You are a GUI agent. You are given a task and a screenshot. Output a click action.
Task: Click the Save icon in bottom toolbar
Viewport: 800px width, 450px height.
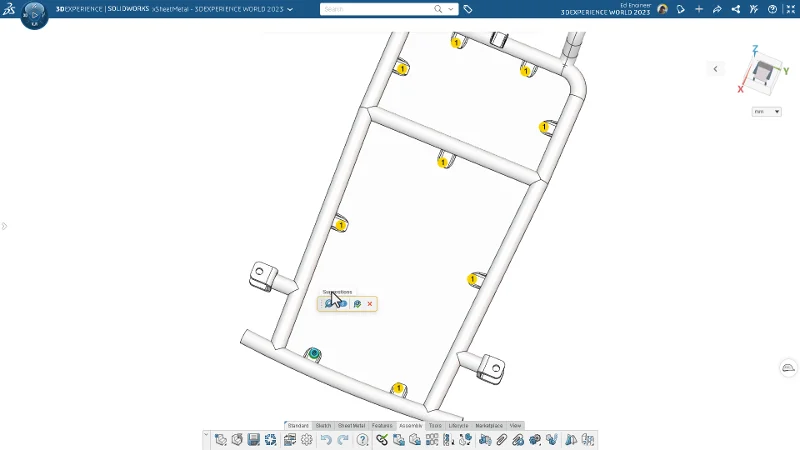(254, 439)
